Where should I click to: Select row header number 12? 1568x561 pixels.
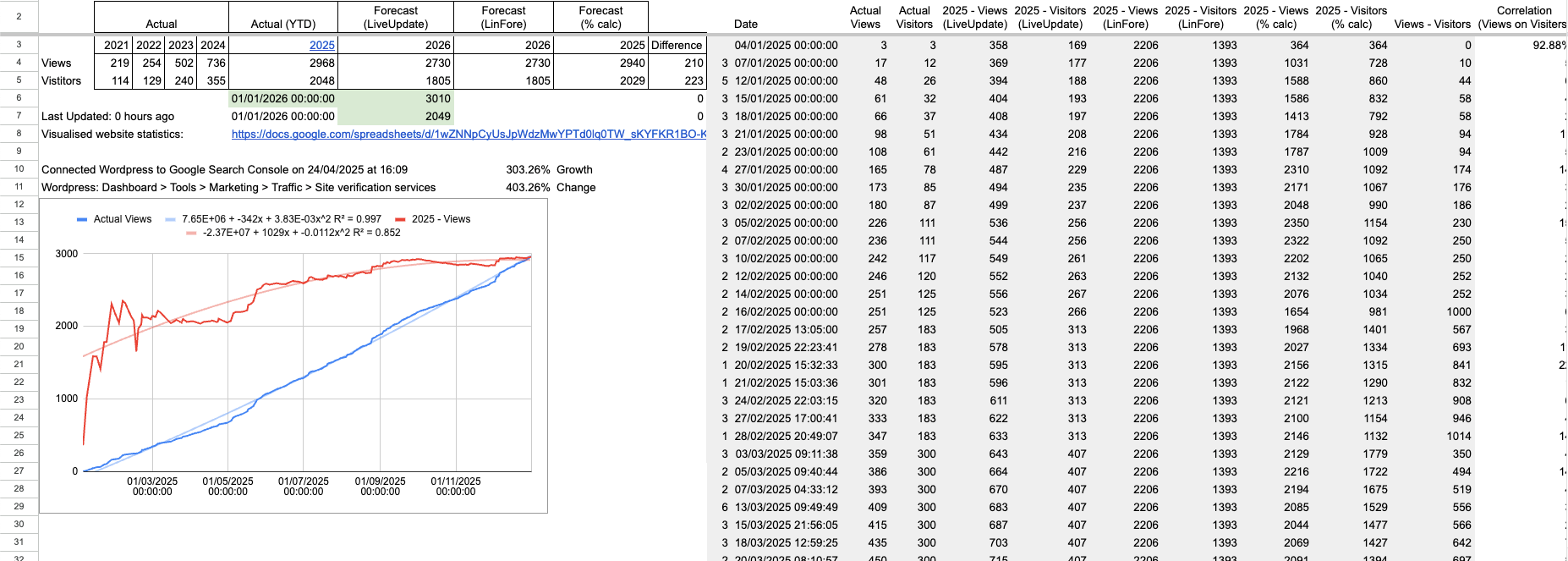pyautogui.click(x=19, y=205)
